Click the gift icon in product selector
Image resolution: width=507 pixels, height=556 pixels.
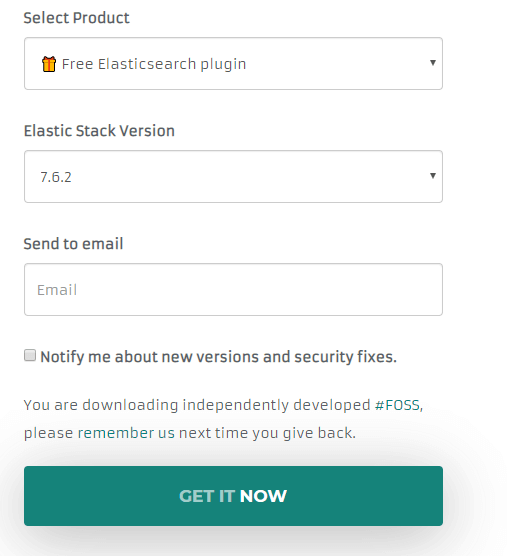tap(49, 64)
